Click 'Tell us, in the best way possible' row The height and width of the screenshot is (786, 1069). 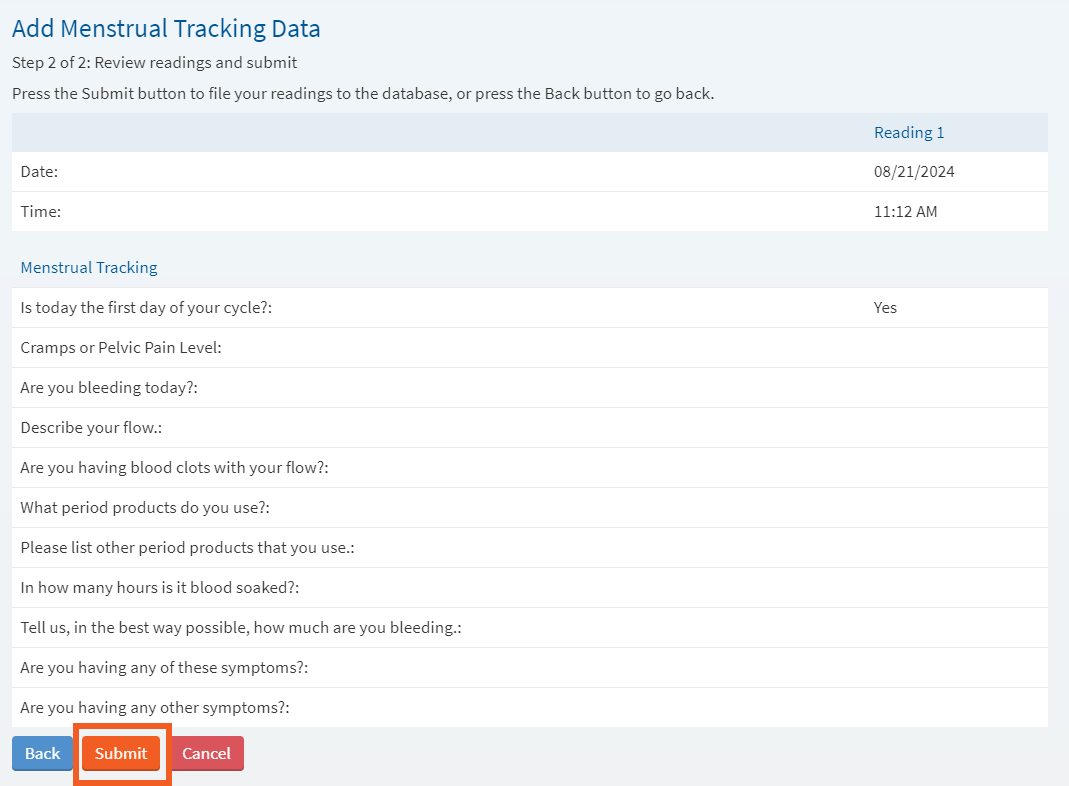[x=530, y=628]
